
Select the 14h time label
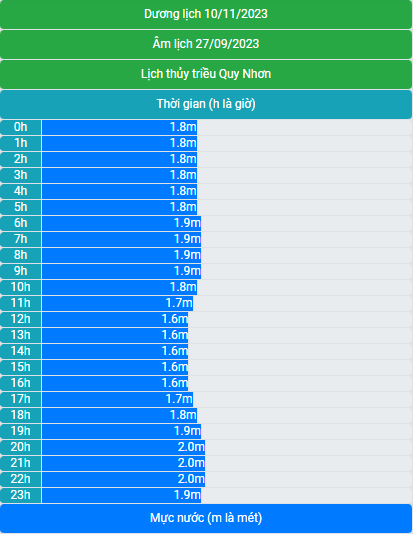coord(20,351)
